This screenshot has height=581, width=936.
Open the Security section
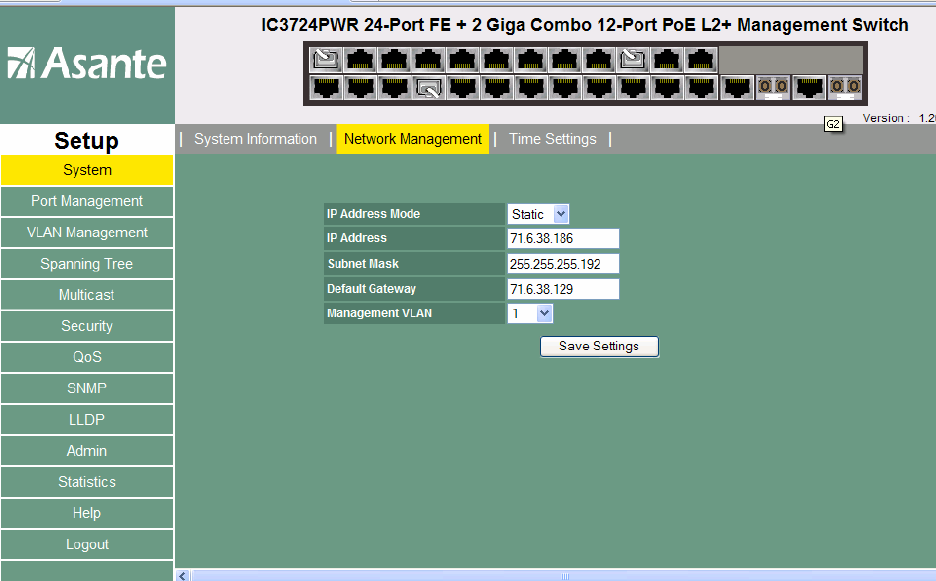pyautogui.click(x=87, y=326)
